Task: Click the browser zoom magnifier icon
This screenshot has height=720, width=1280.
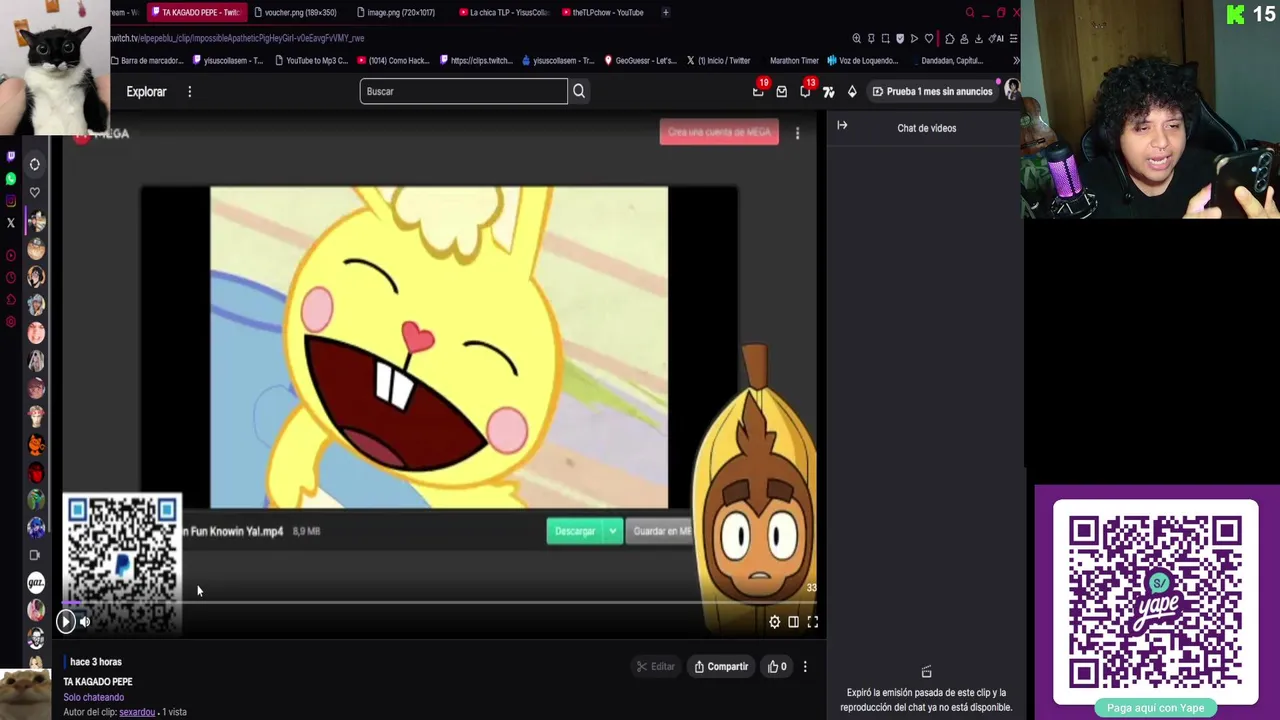Action: pos(857,38)
